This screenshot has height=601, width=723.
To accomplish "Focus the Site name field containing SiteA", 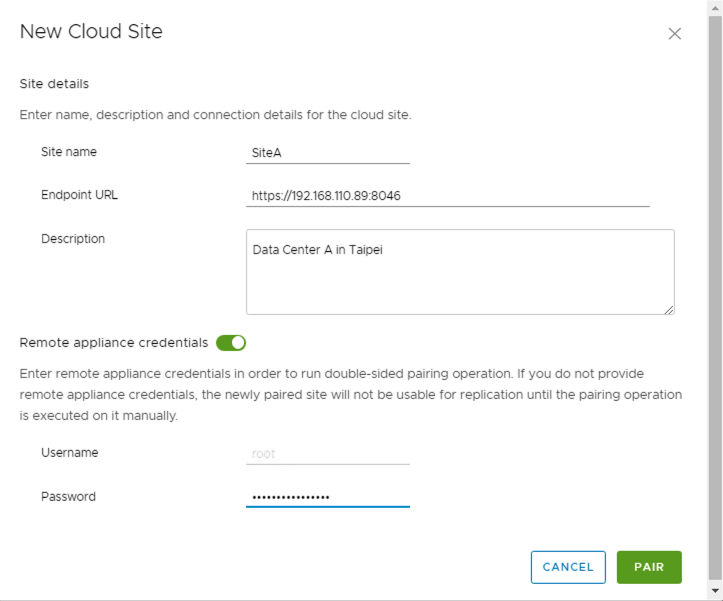I will click(327, 153).
